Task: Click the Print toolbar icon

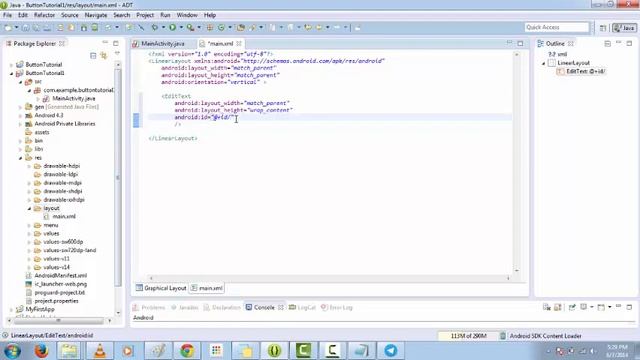Action: coord(47,28)
